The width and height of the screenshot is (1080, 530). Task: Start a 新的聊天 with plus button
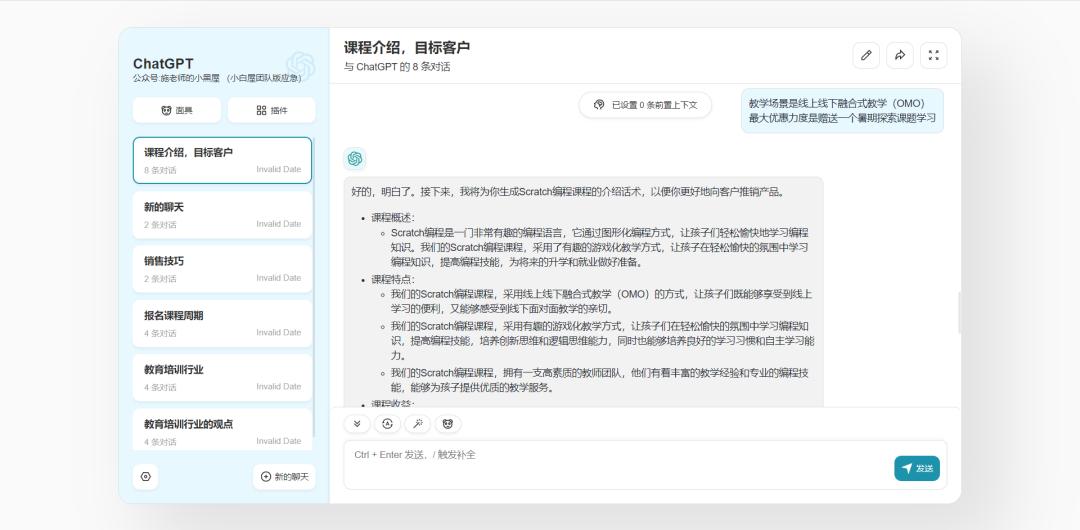(284, 476)
